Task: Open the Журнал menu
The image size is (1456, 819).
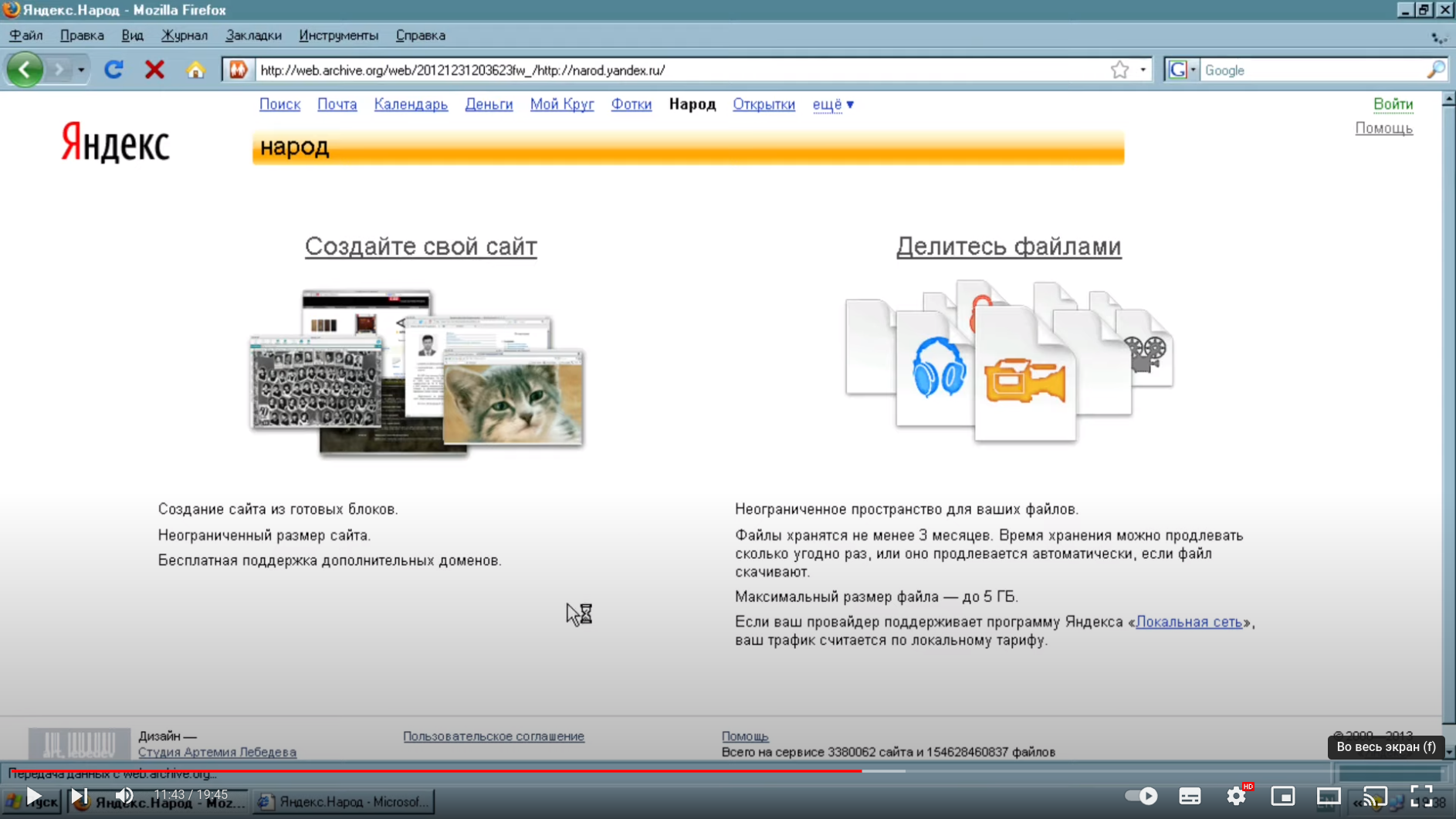Action: click(x=185, y=36)
